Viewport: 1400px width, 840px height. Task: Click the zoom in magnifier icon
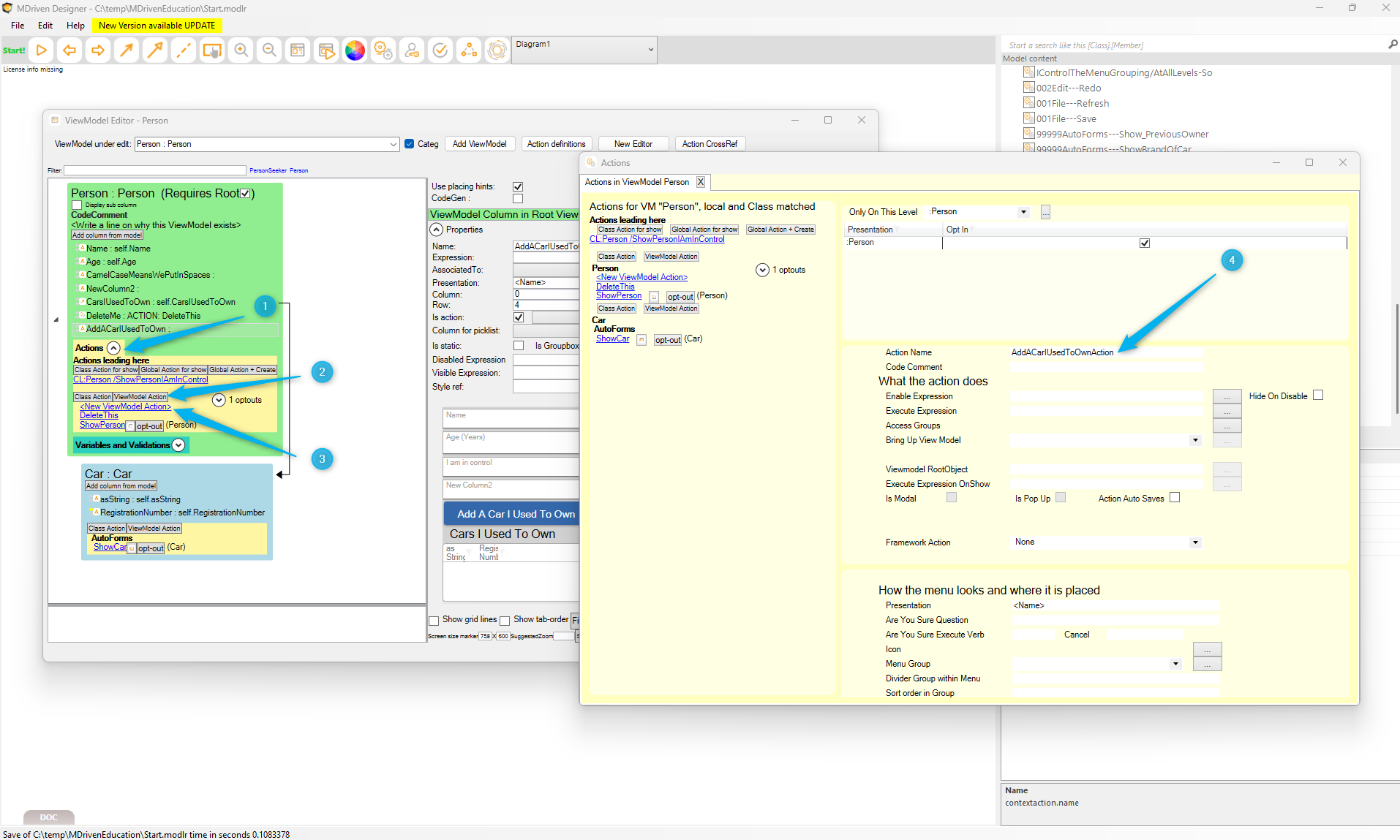241,50
